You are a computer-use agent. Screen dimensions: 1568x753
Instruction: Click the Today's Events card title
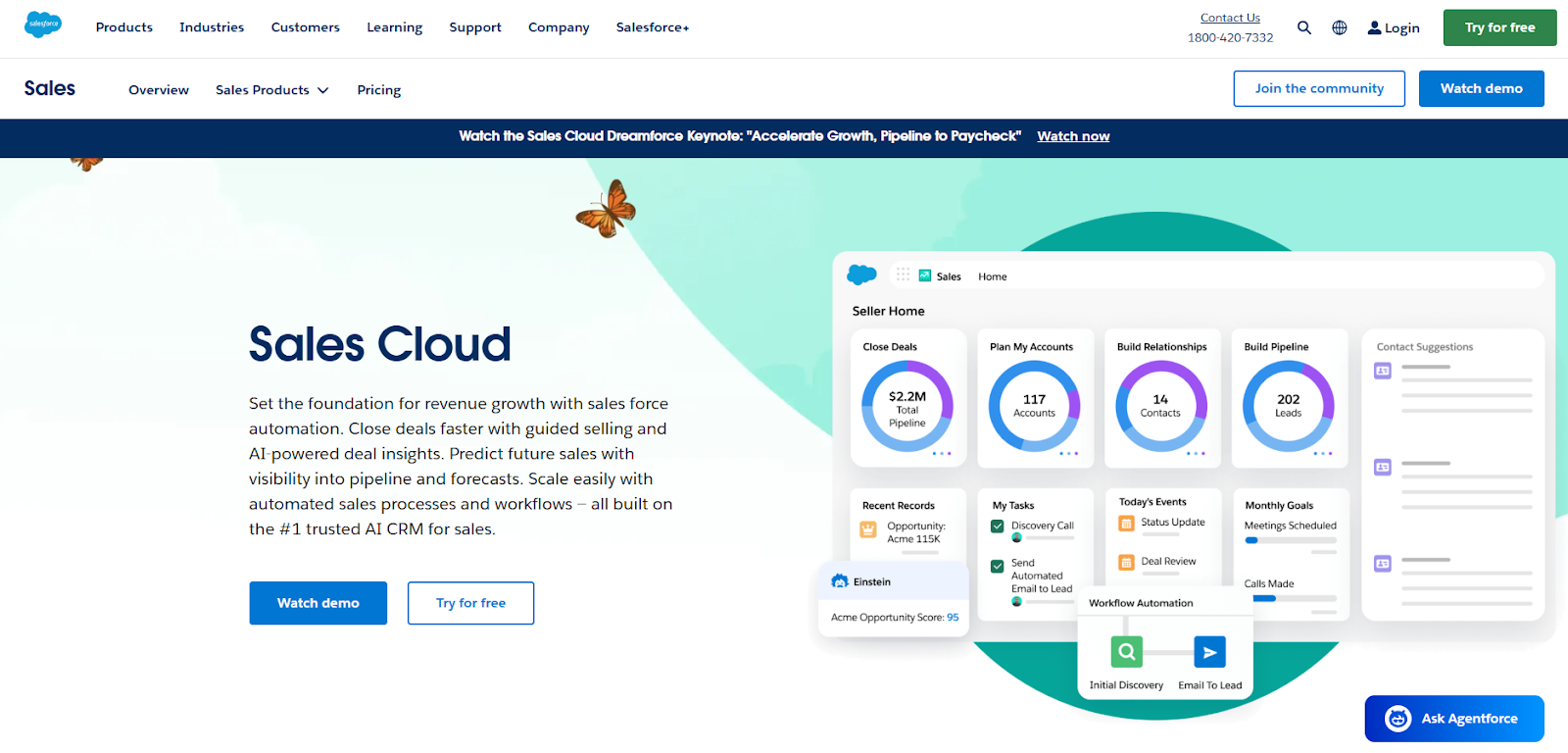click(1152, 502)
